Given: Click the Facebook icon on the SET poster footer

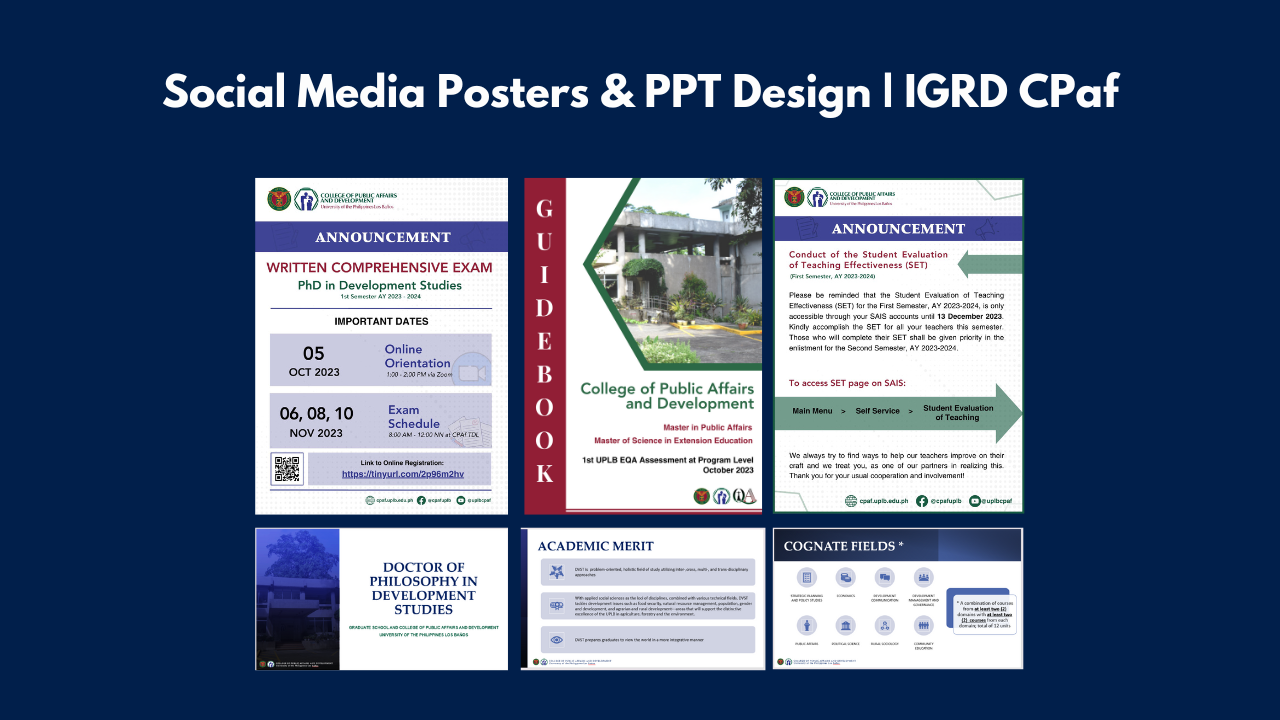Looking at the screenshot, I should tap(922, 501).
